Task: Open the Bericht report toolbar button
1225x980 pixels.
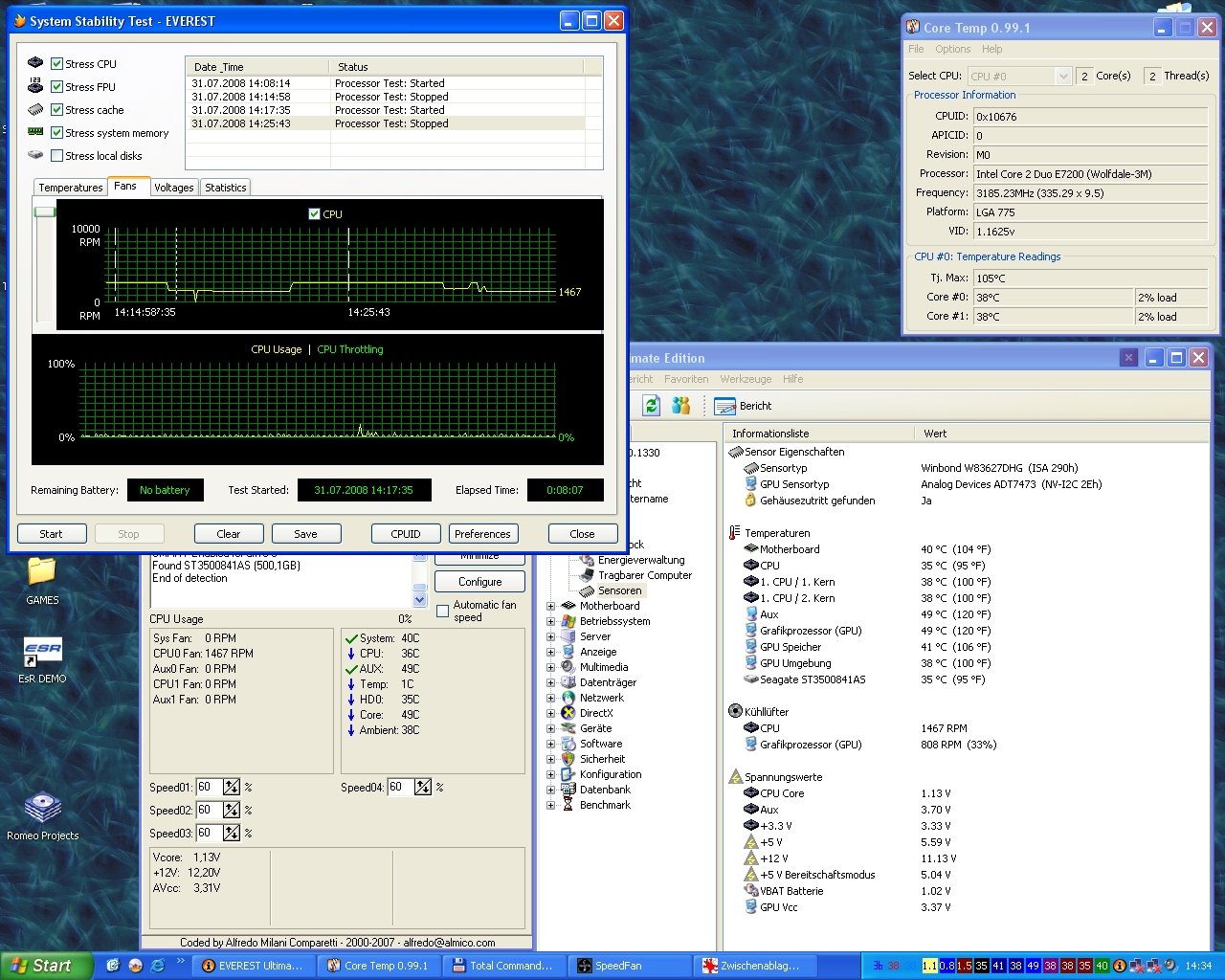Action: point(744,406)
